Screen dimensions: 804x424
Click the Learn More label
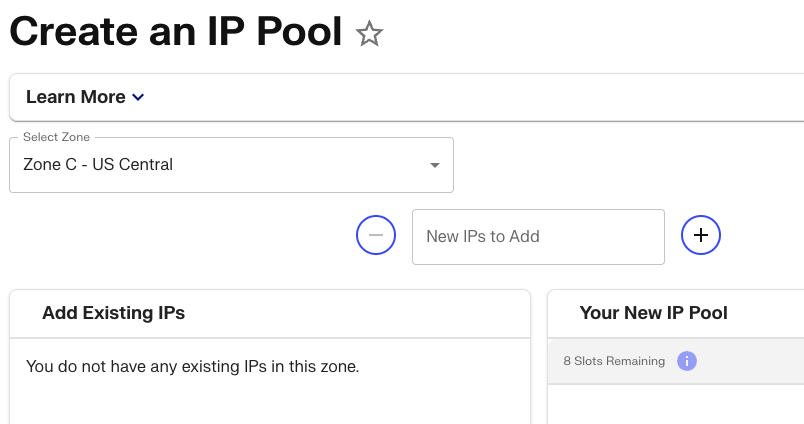pyautogui.click(x=76, y=97)
